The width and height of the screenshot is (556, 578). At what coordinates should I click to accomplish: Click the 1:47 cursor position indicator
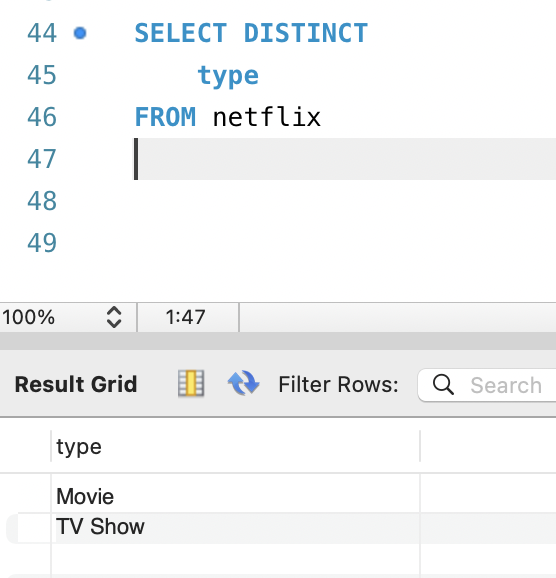coord(185,317)
